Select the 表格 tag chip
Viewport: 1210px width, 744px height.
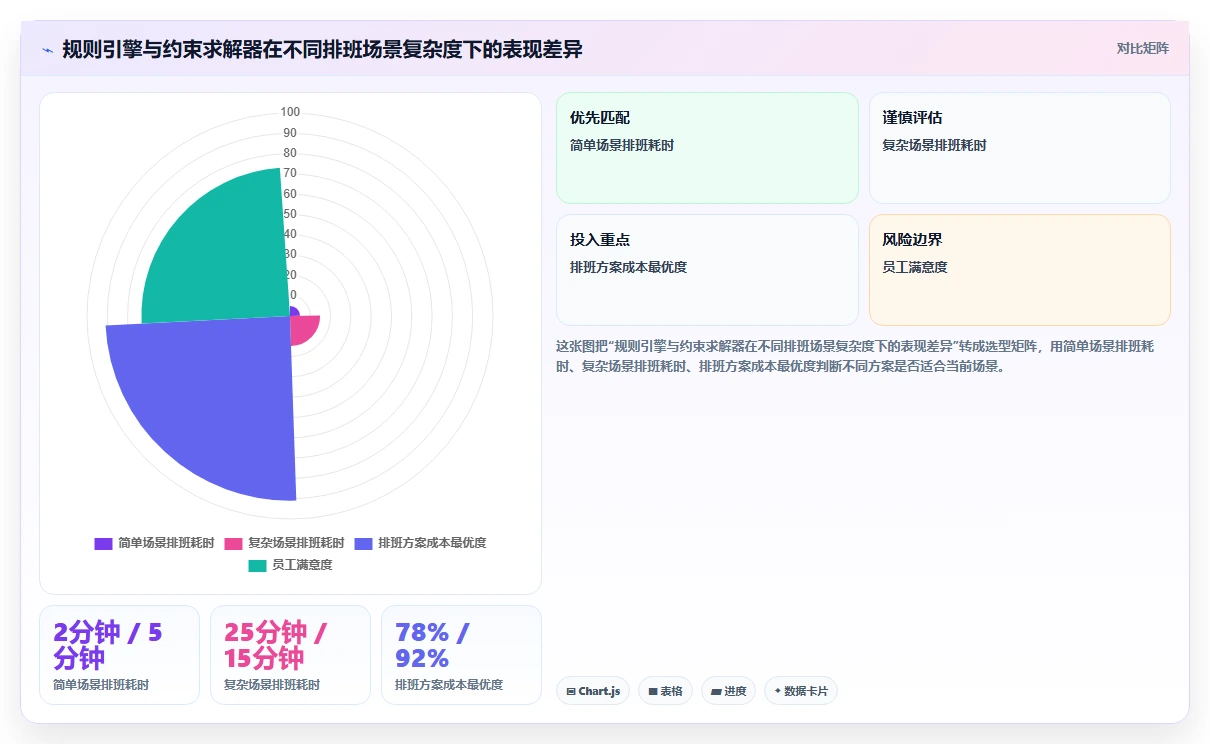click(x=665, y=691)
